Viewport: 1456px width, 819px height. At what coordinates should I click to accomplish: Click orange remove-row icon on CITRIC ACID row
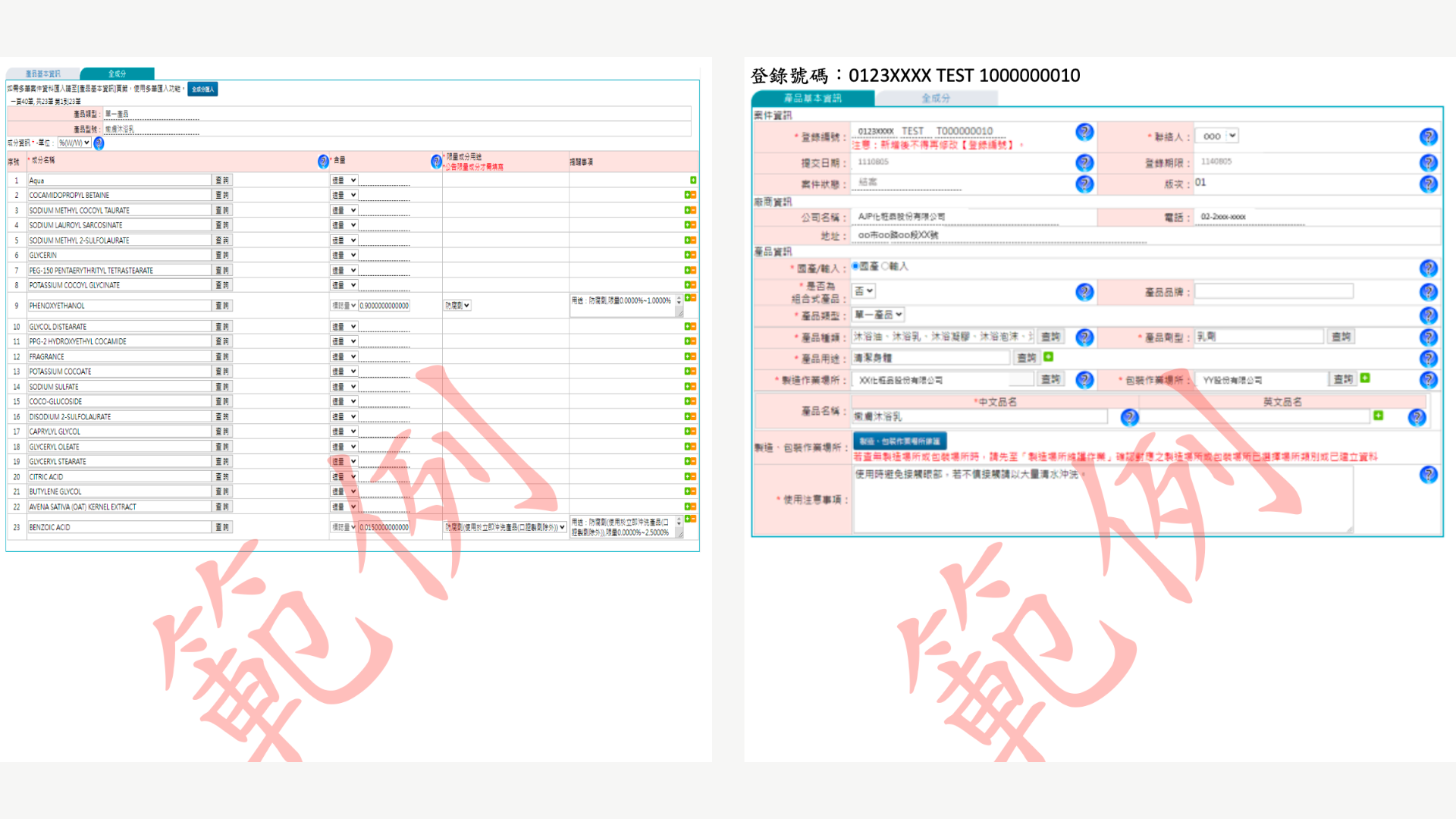[693, 476]
